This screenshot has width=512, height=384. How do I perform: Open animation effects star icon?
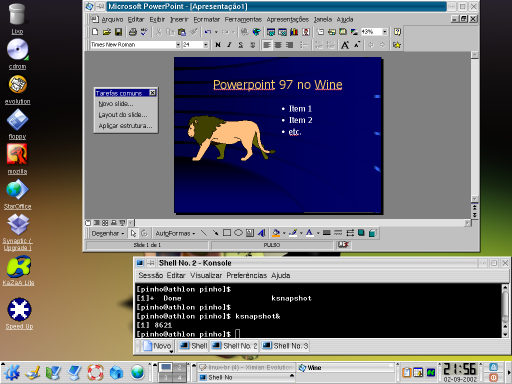click(397, 45)
